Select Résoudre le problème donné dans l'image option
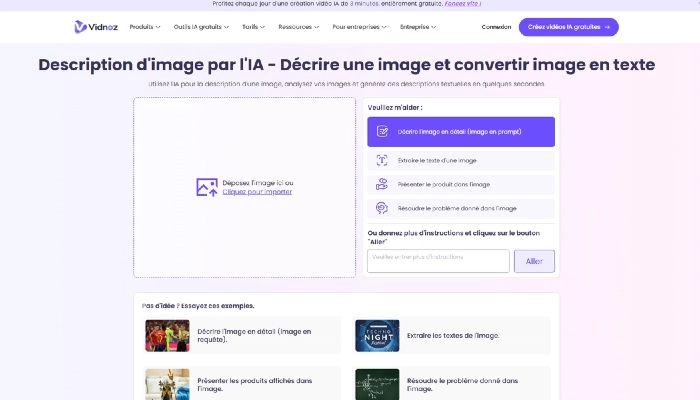Screen dimensions: 700x400 point(461,208)
